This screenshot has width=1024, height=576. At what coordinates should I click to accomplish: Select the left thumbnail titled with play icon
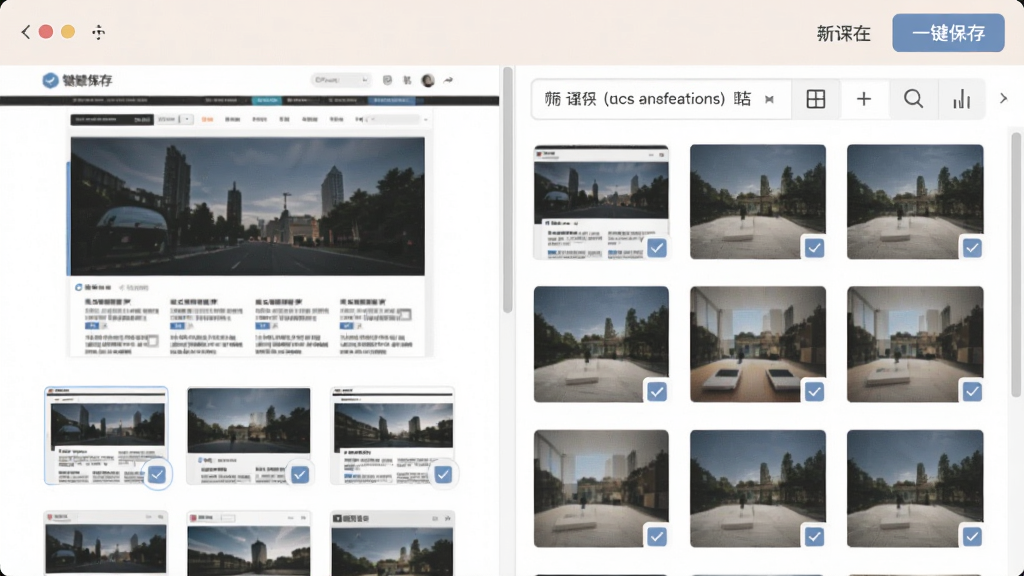(x=392, y=543)
